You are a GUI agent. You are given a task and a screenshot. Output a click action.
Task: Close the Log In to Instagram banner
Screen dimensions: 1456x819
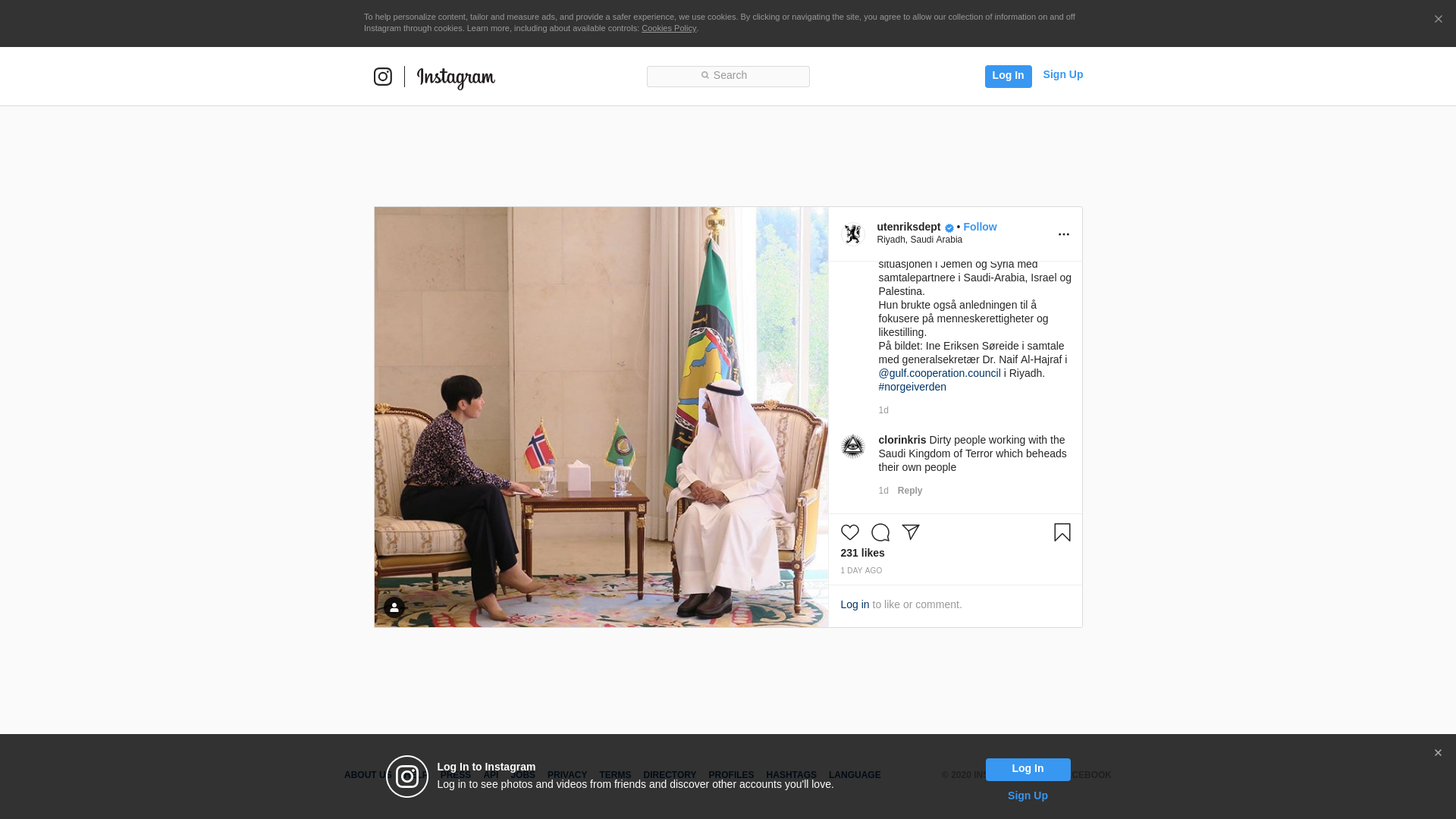click(1438, 753)
